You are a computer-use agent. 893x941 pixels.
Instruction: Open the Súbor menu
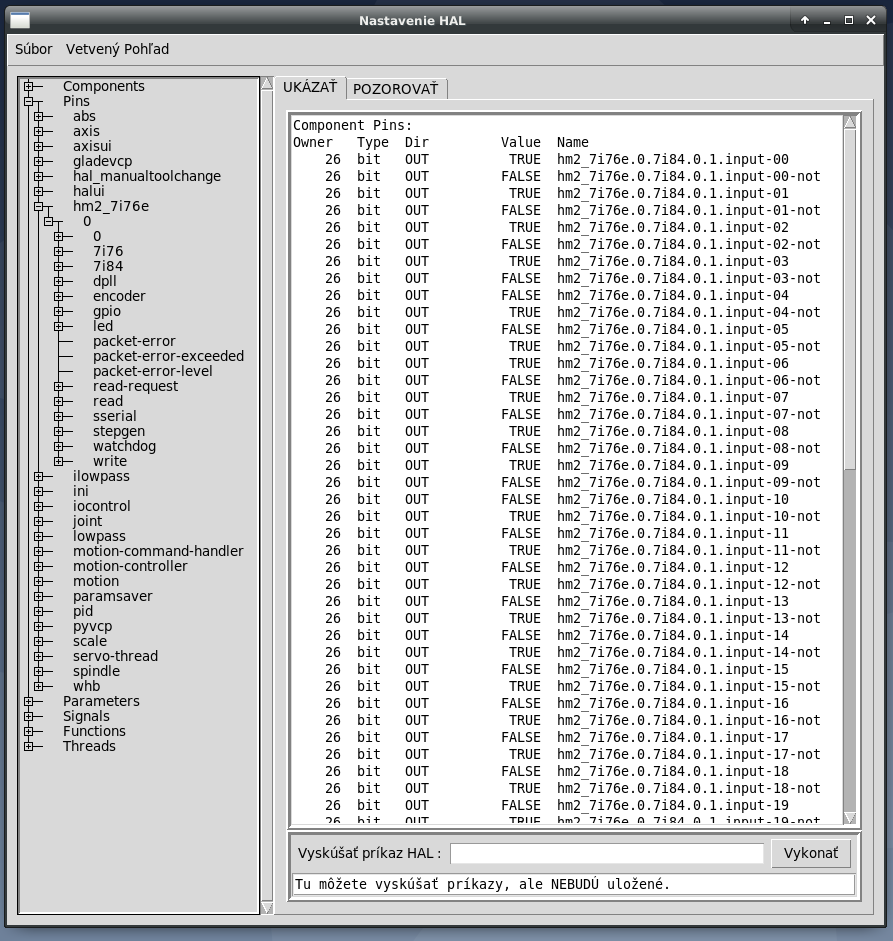point(33,49)
